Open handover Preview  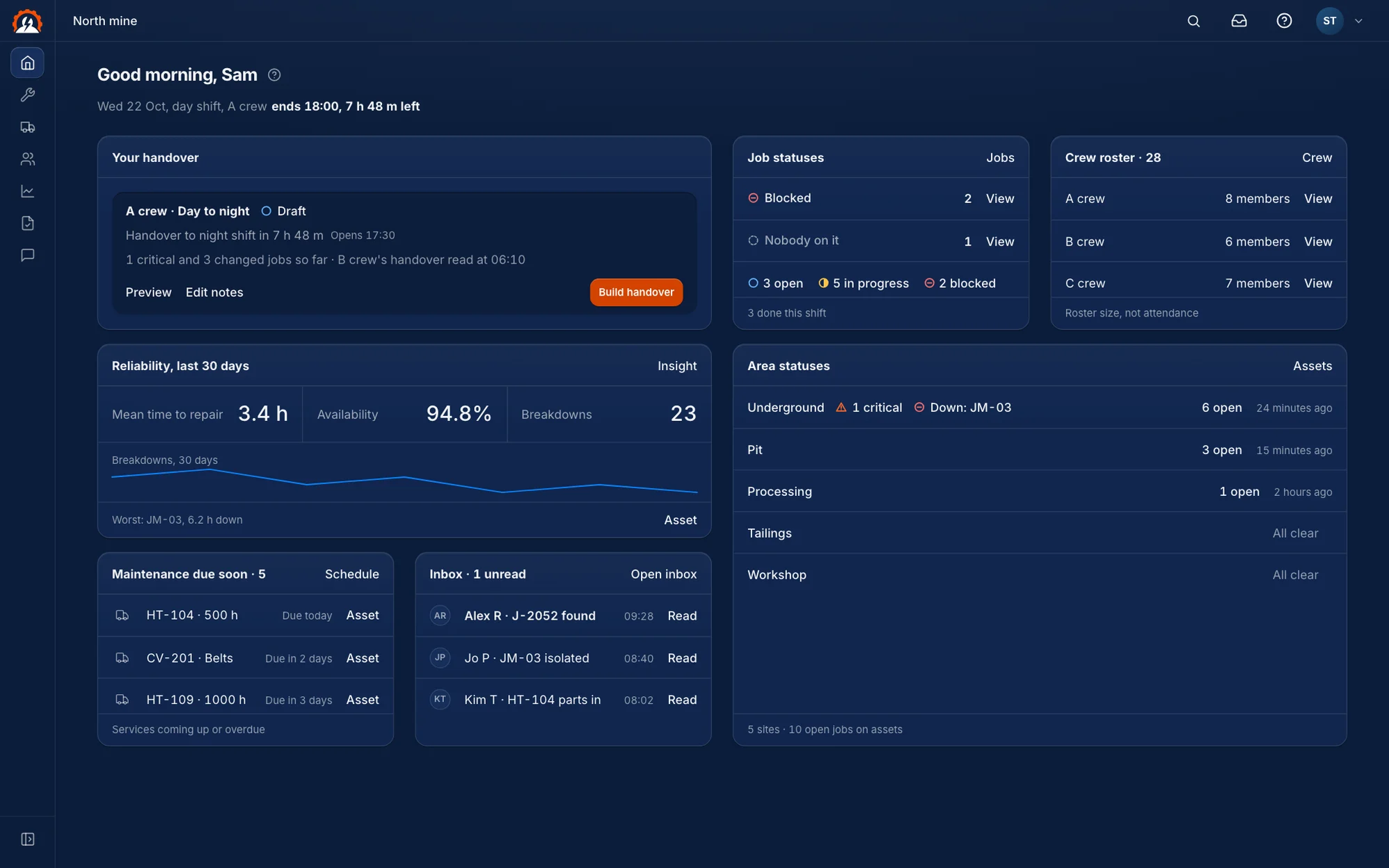click(148, 292)
